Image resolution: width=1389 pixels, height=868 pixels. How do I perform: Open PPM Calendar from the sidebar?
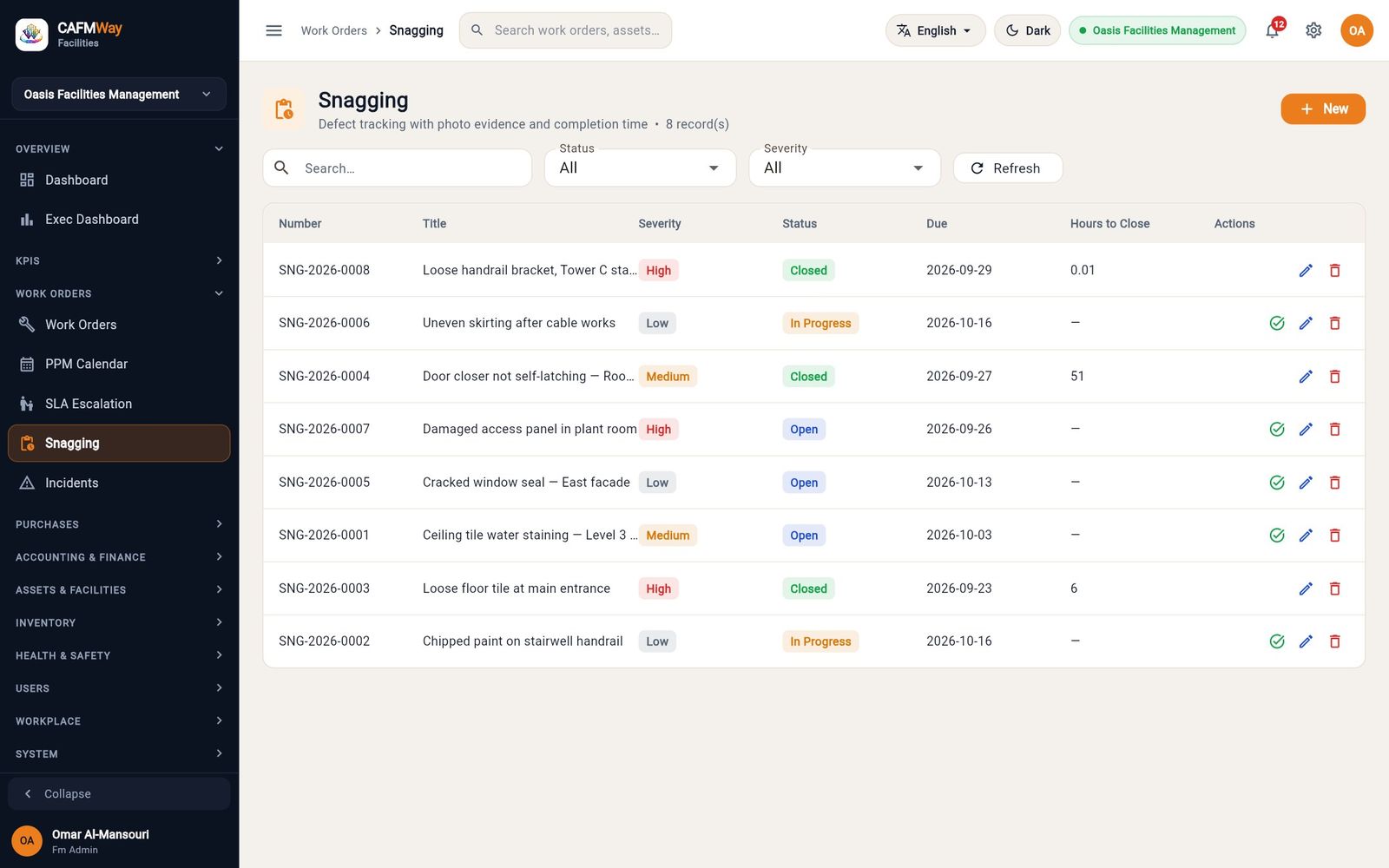point(119,365)
